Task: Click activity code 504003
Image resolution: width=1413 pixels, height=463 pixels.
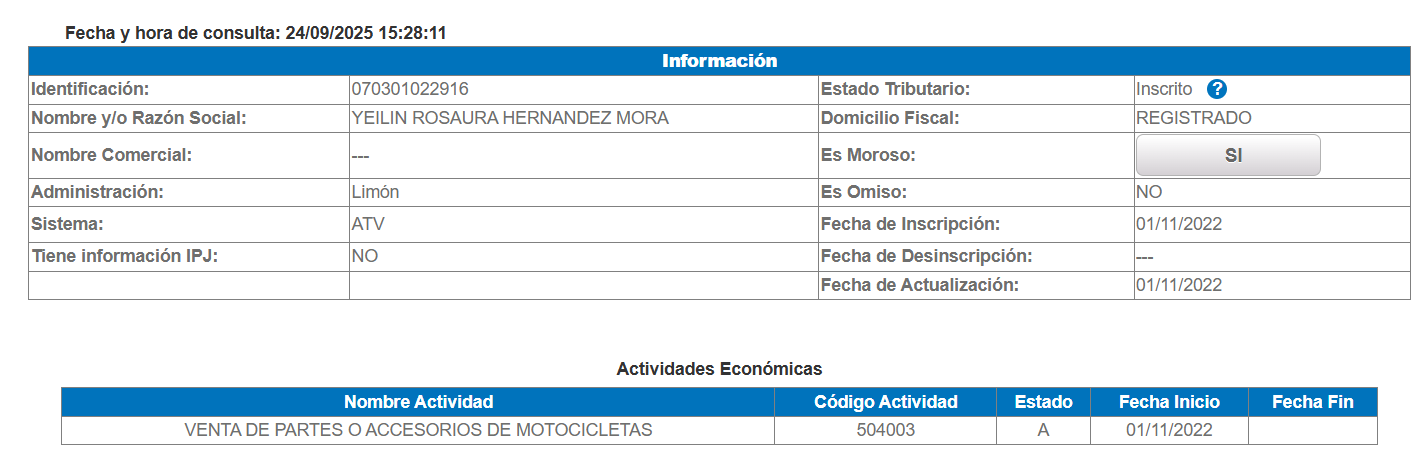Action: (x=885, y=430)
